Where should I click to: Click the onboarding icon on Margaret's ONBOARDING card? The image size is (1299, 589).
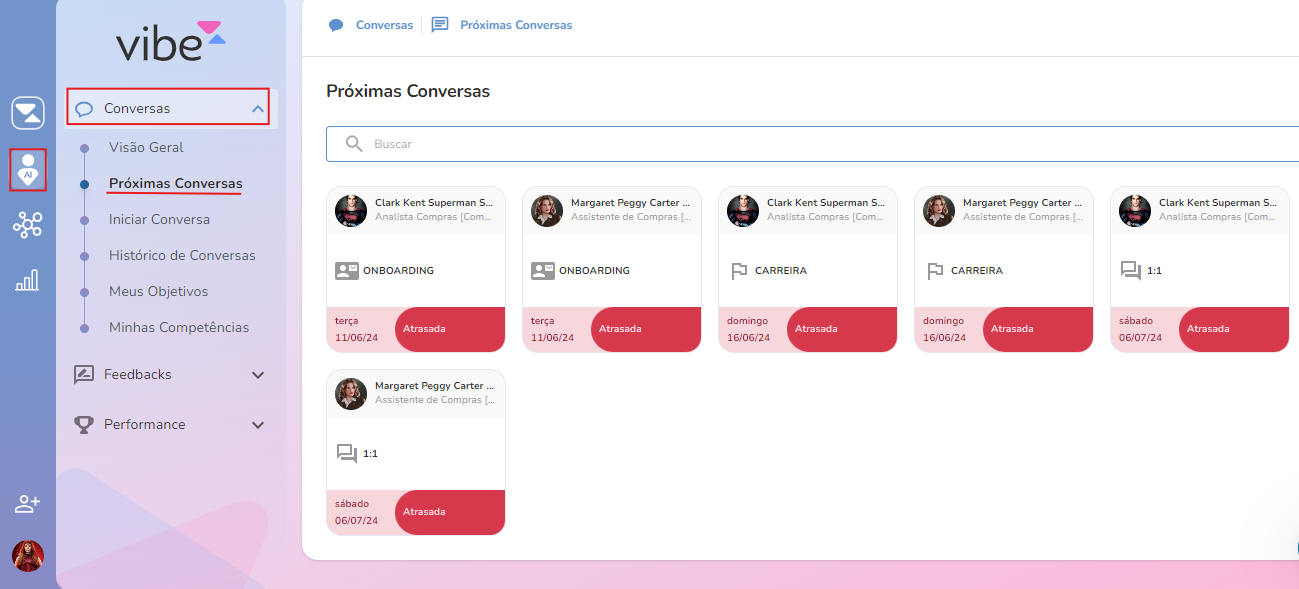click(542, 270)
